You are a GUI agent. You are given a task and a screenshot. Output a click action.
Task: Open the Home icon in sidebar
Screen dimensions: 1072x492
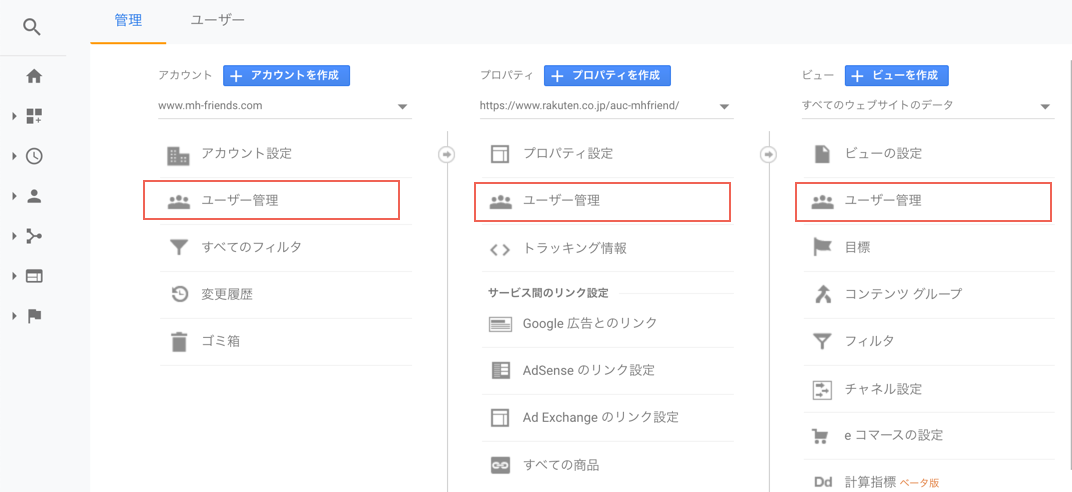[34, 77]
